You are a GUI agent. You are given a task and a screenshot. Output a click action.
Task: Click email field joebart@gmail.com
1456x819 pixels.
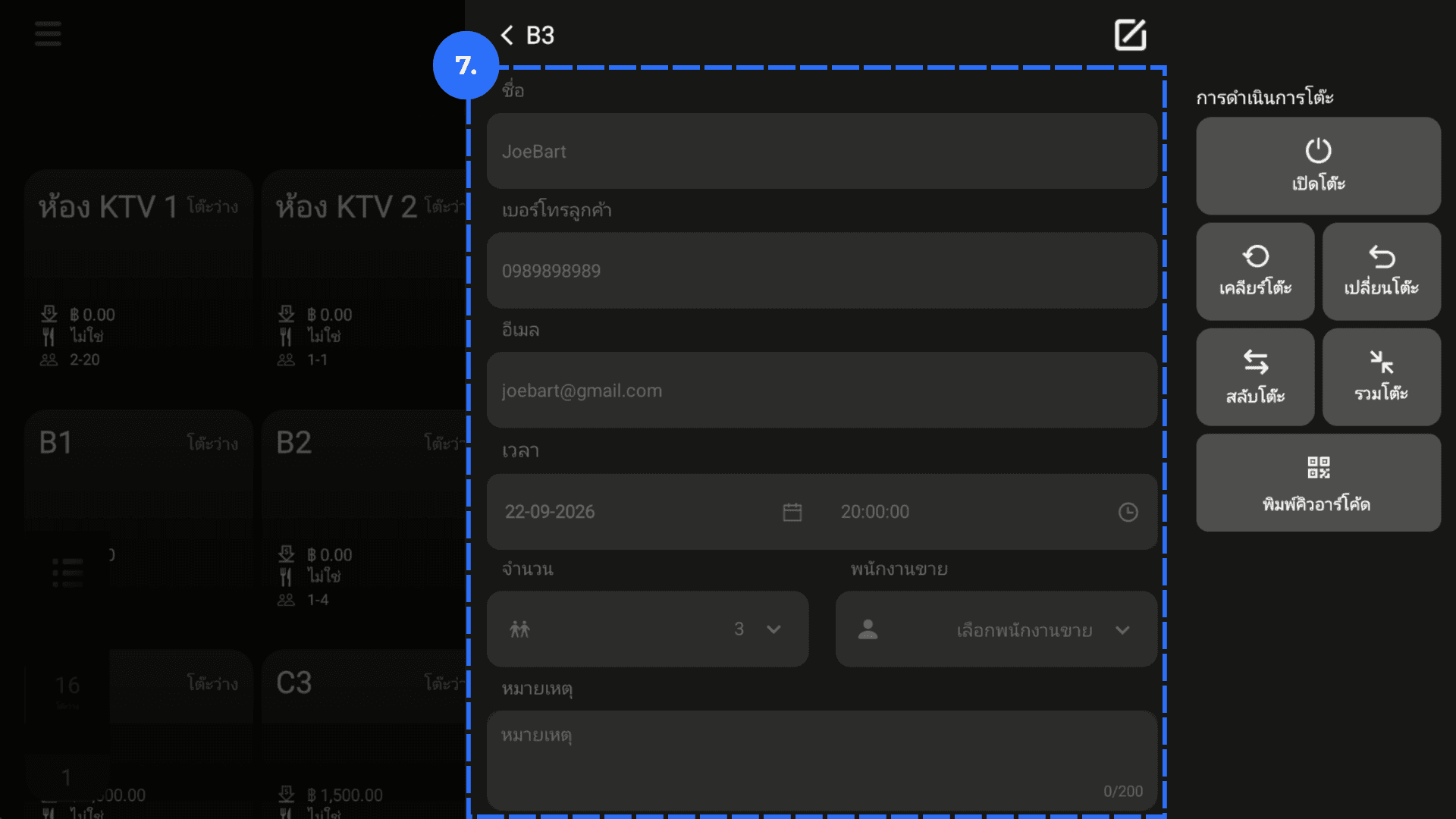(x=822, y=390)
